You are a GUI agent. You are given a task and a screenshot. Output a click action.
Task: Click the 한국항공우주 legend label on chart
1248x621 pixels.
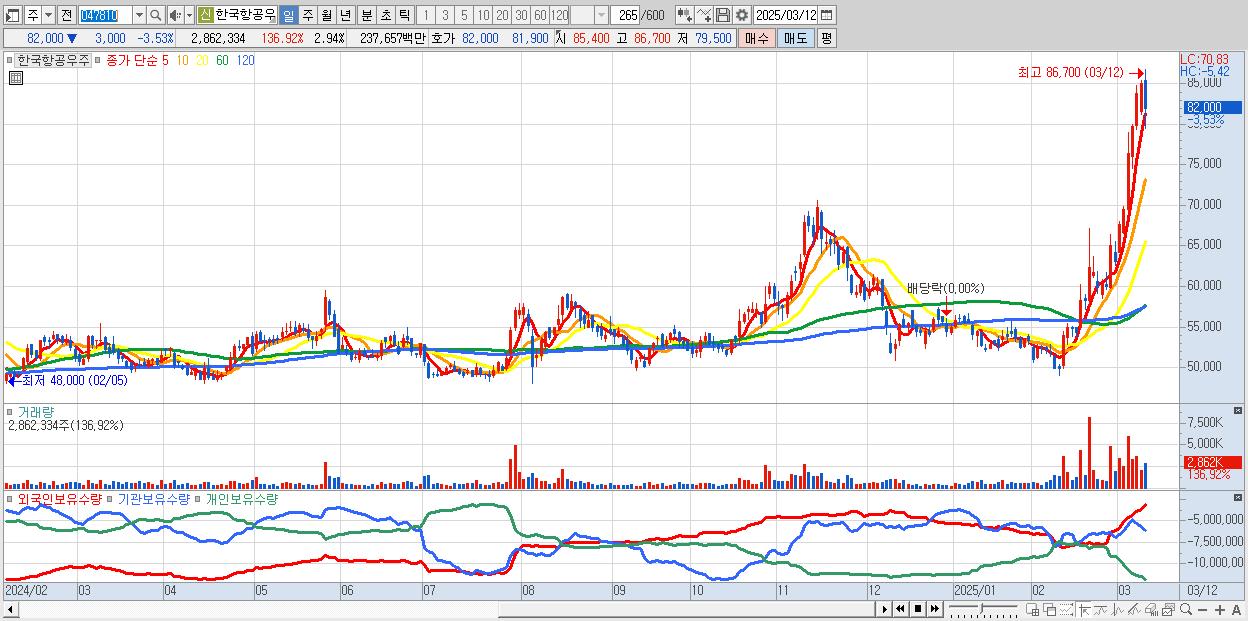click(53, 60)
